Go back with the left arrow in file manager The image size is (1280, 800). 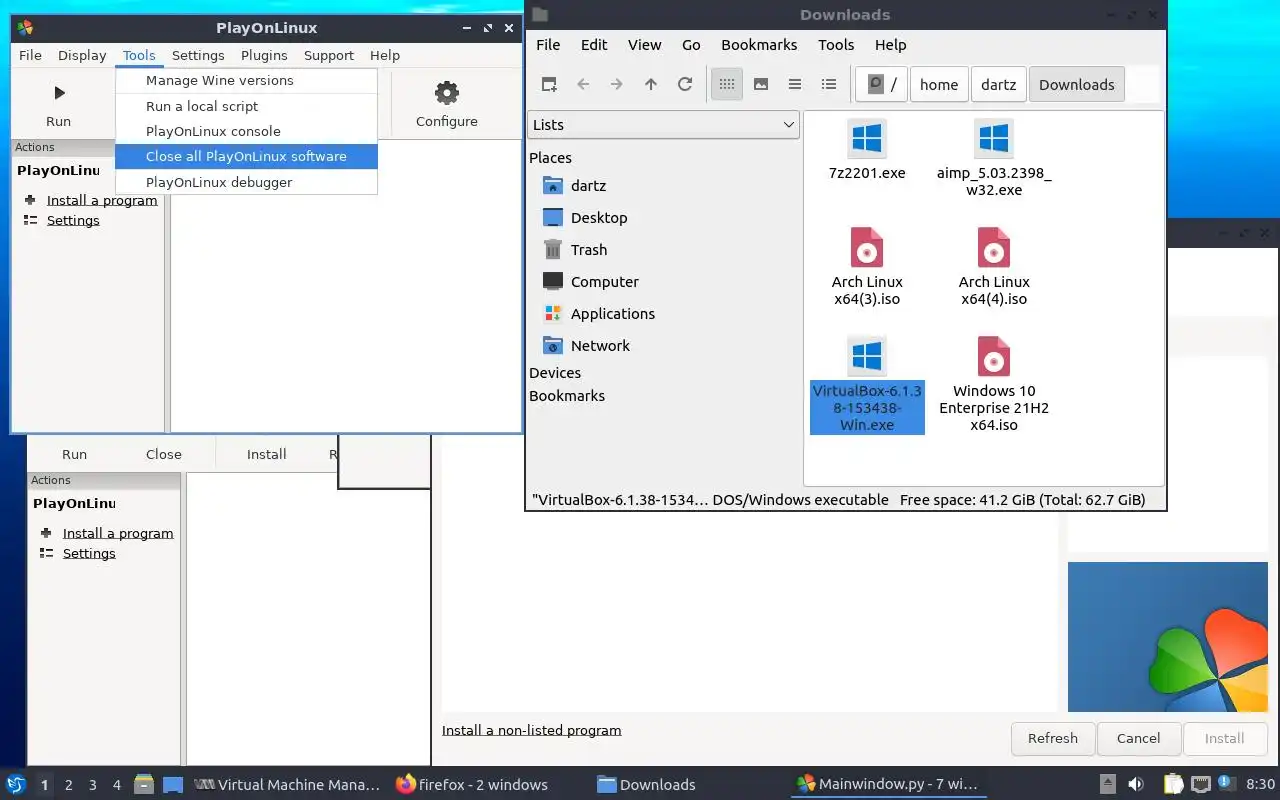tap(583, 85)
